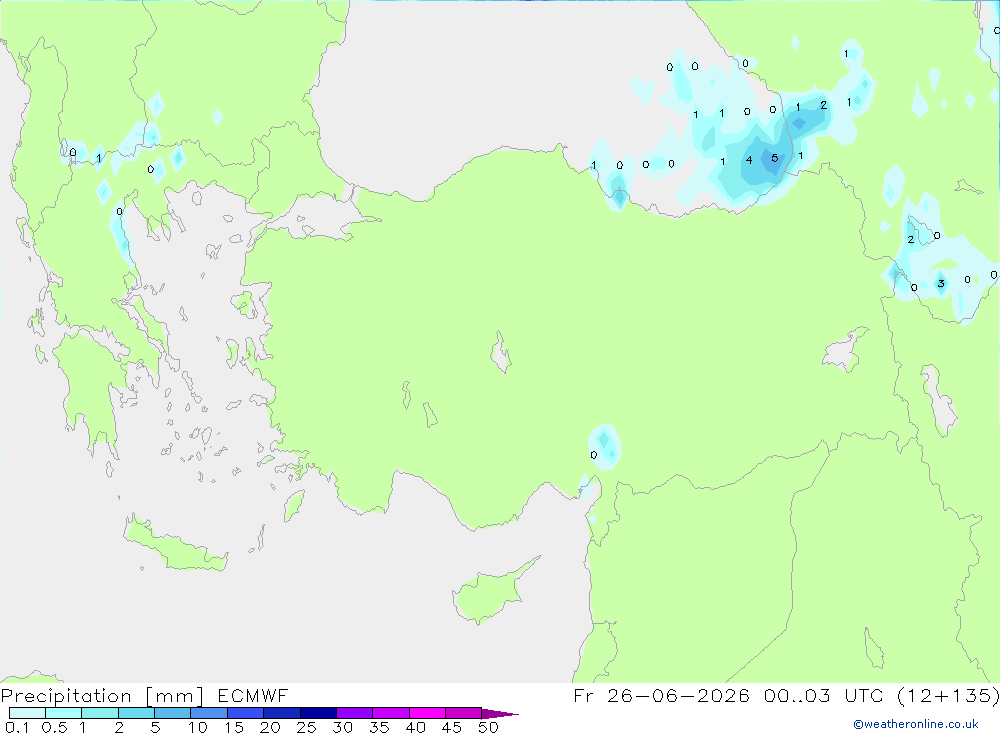Click the '(12+135)' forecast step text
This screenshot has height=733, width=1000.
950,695
